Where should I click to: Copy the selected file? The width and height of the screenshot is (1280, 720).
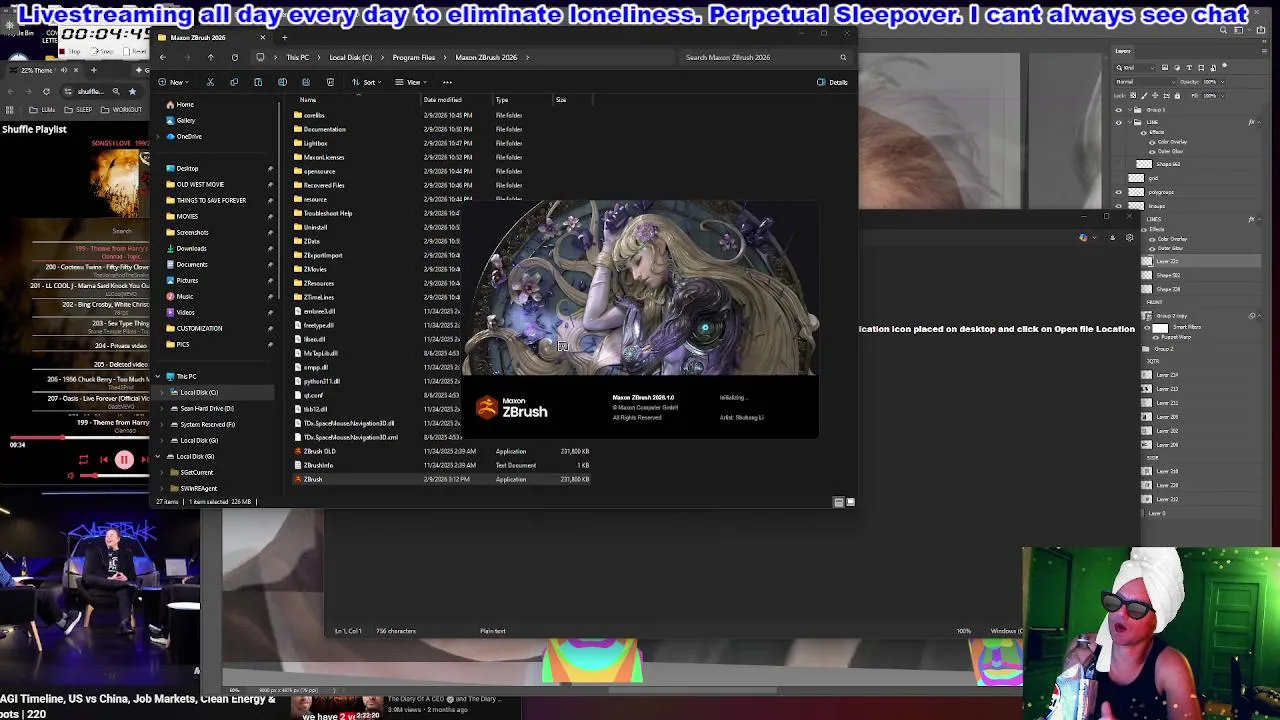pos(234,82)
